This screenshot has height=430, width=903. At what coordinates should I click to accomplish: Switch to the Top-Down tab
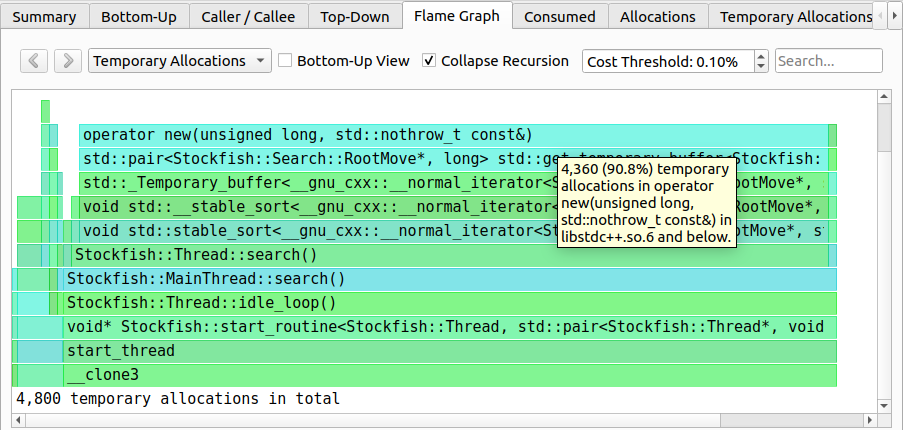tap(355, 17)
